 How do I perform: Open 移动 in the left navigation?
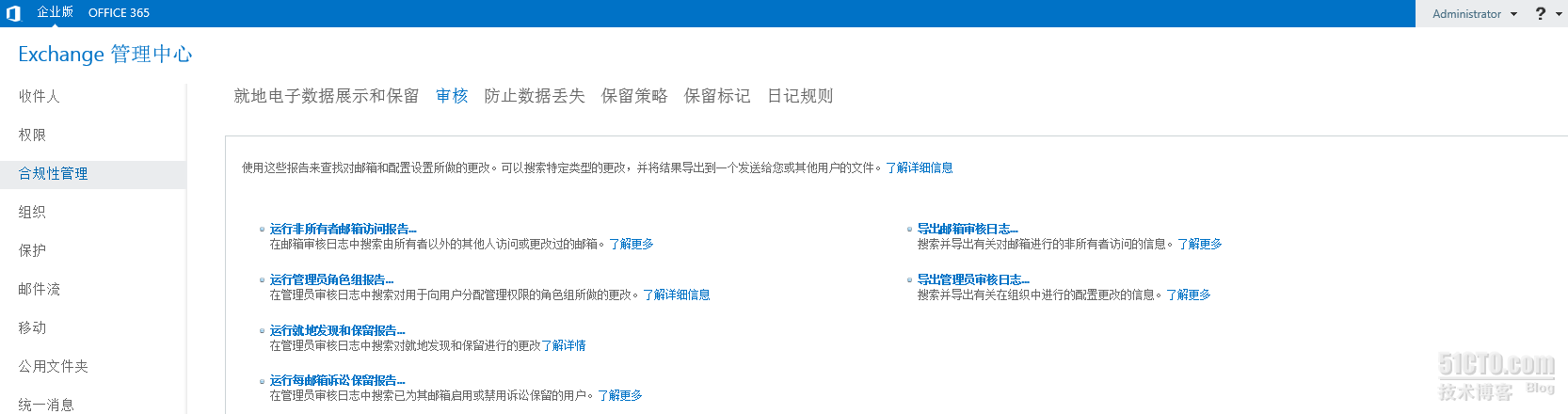tap(32, 327)
